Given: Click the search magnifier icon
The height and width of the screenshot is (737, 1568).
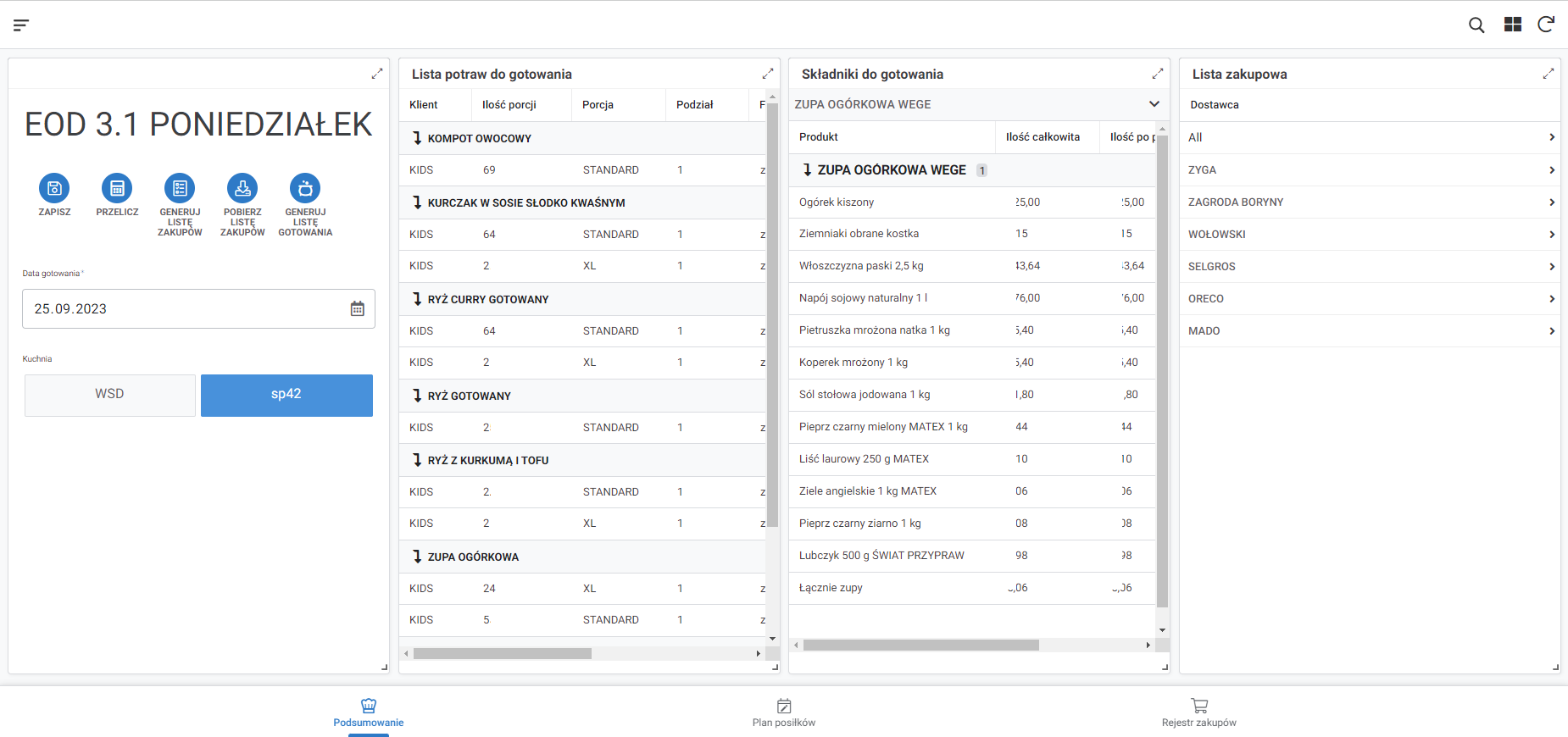Looking at the screenshot, I should (1476, 25).
